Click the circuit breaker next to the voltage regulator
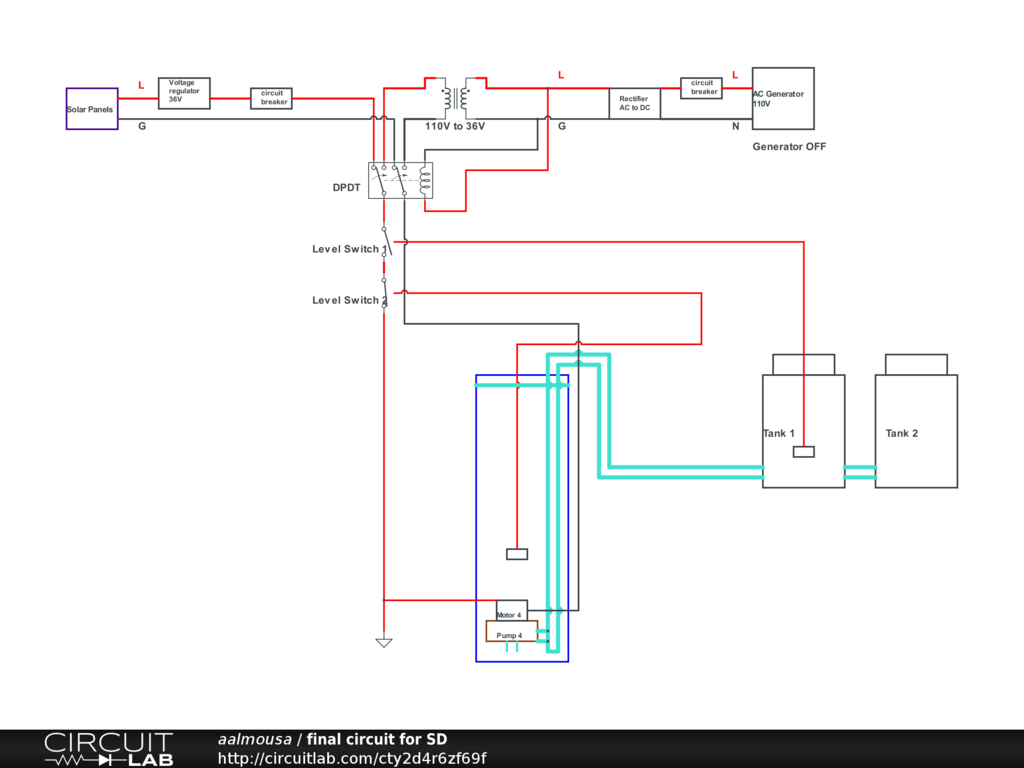 271,98
